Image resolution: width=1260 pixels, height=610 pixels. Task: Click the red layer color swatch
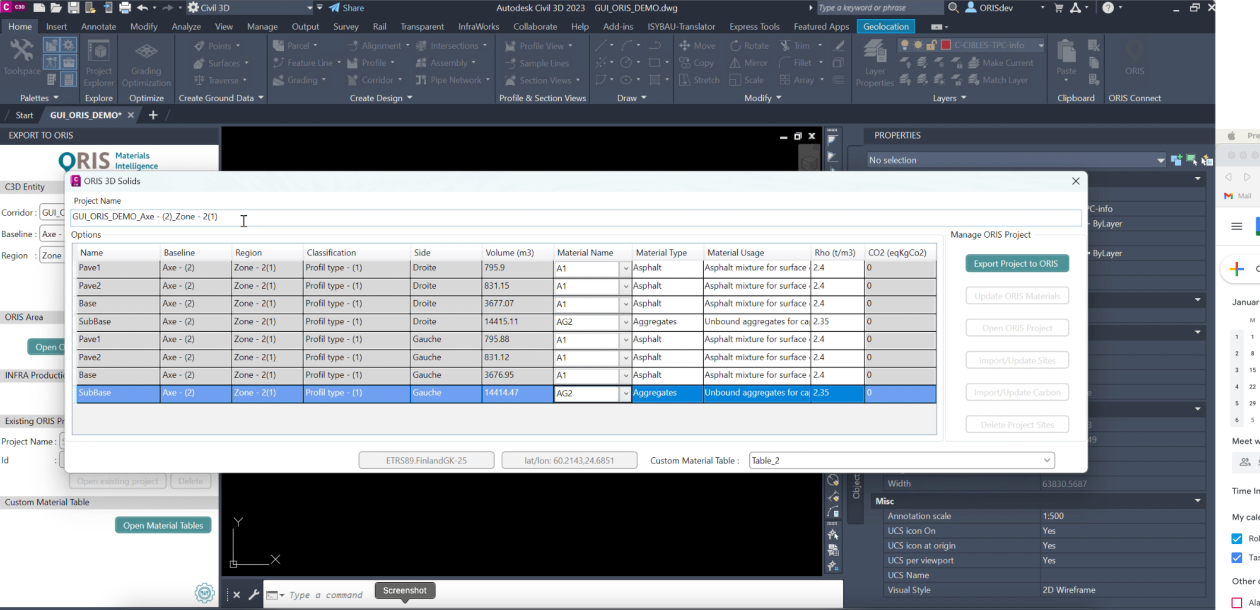(945, 45)
